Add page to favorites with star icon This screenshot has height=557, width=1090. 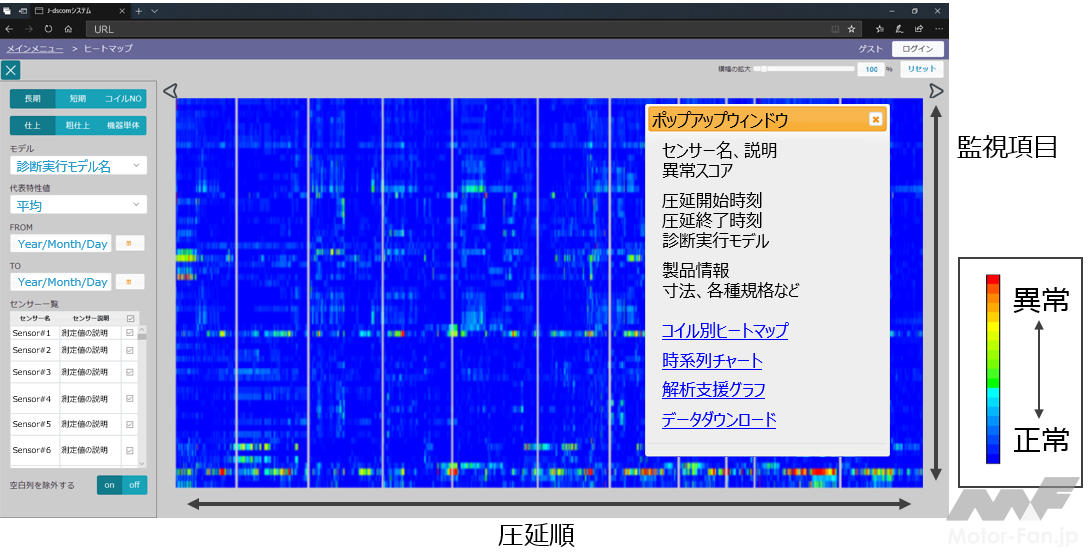(852, 29)
